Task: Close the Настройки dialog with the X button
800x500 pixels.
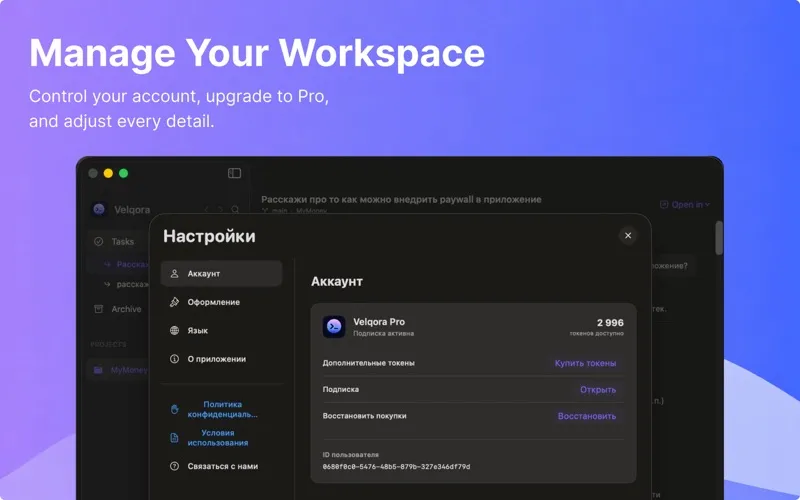Action: tap(628, 235)
